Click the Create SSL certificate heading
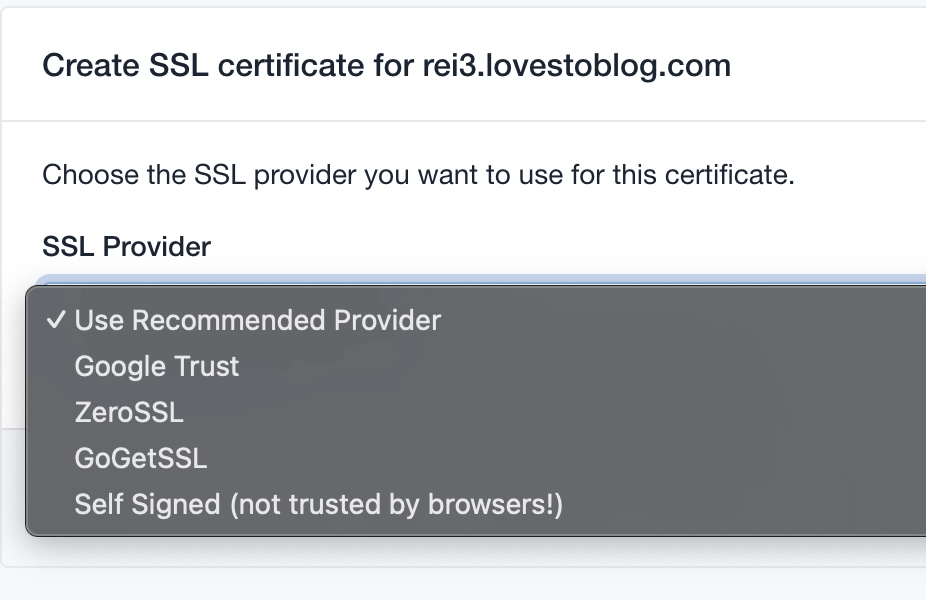Image resolution: width=926 pixels, height=600 pixels. 218,66
